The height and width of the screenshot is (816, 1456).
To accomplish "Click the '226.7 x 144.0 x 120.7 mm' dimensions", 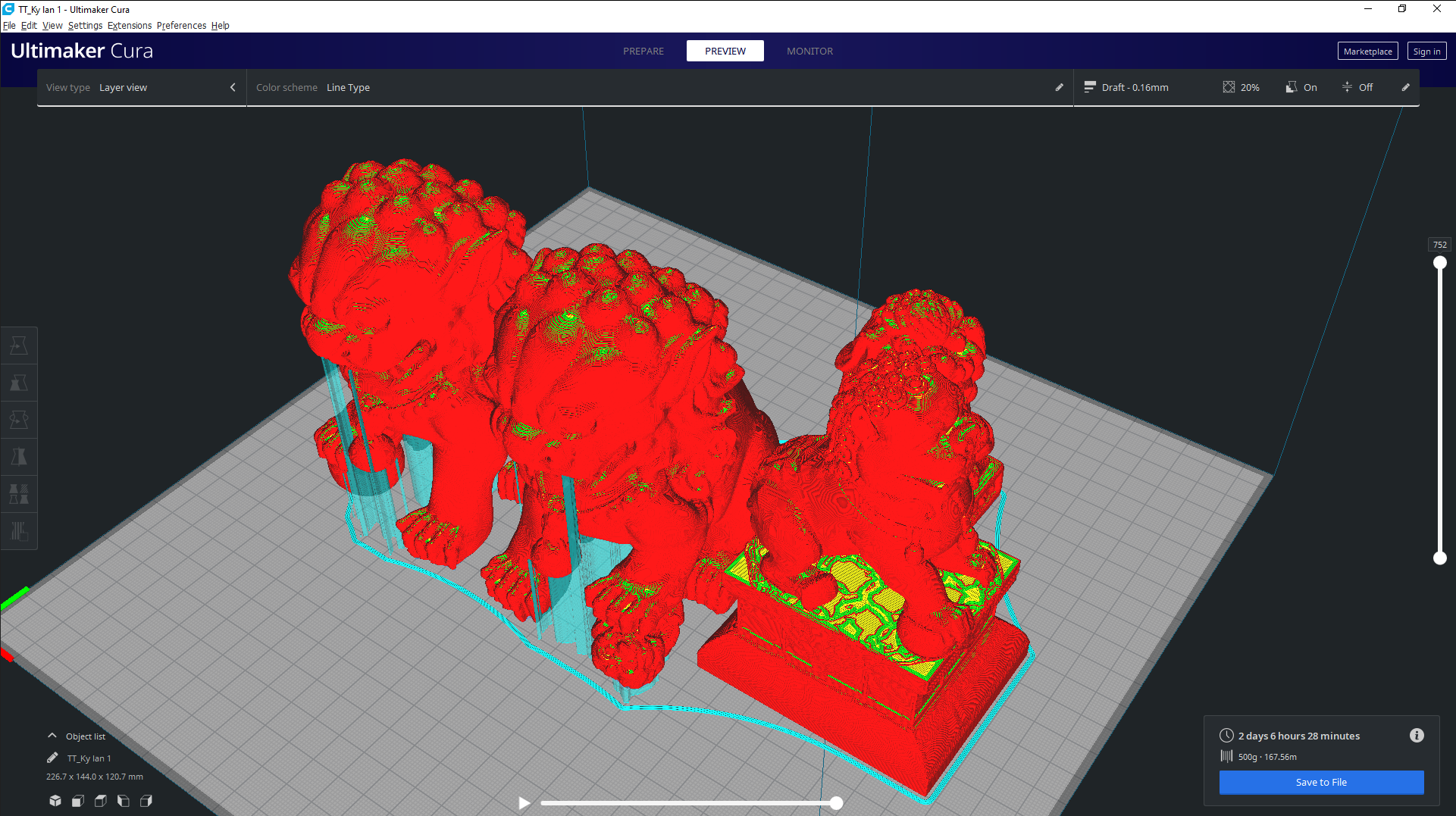I will point(95,777).
